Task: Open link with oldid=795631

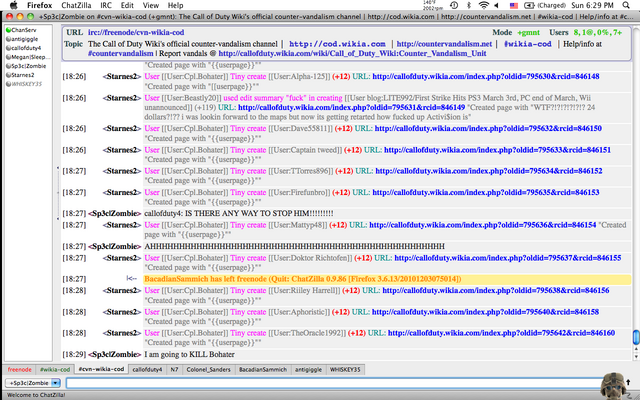Action: click(x=351, y=107)
